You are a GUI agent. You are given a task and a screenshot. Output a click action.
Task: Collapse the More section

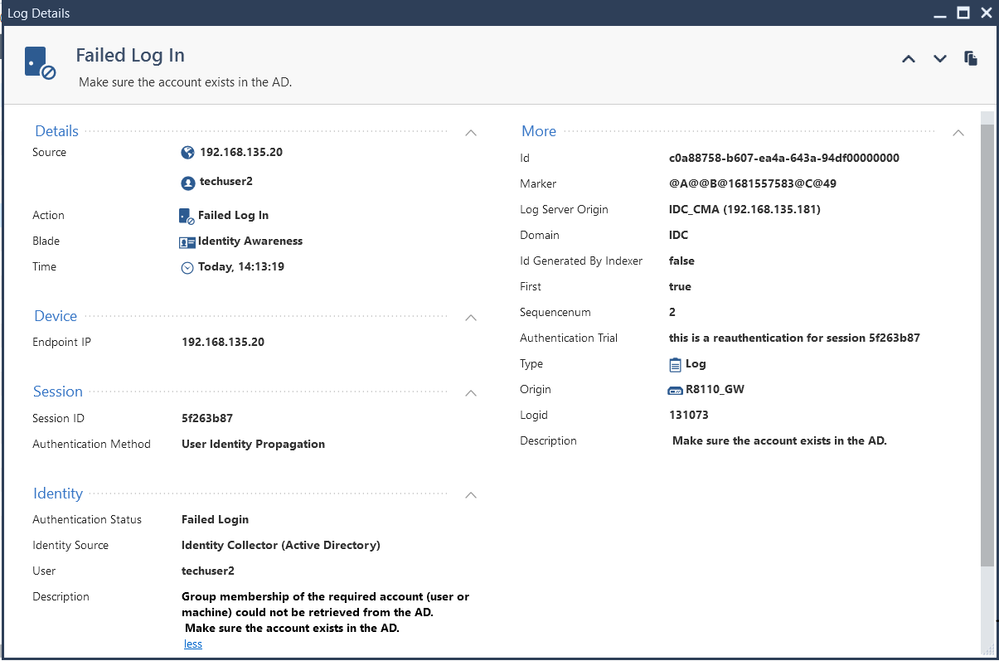[958, 133]
